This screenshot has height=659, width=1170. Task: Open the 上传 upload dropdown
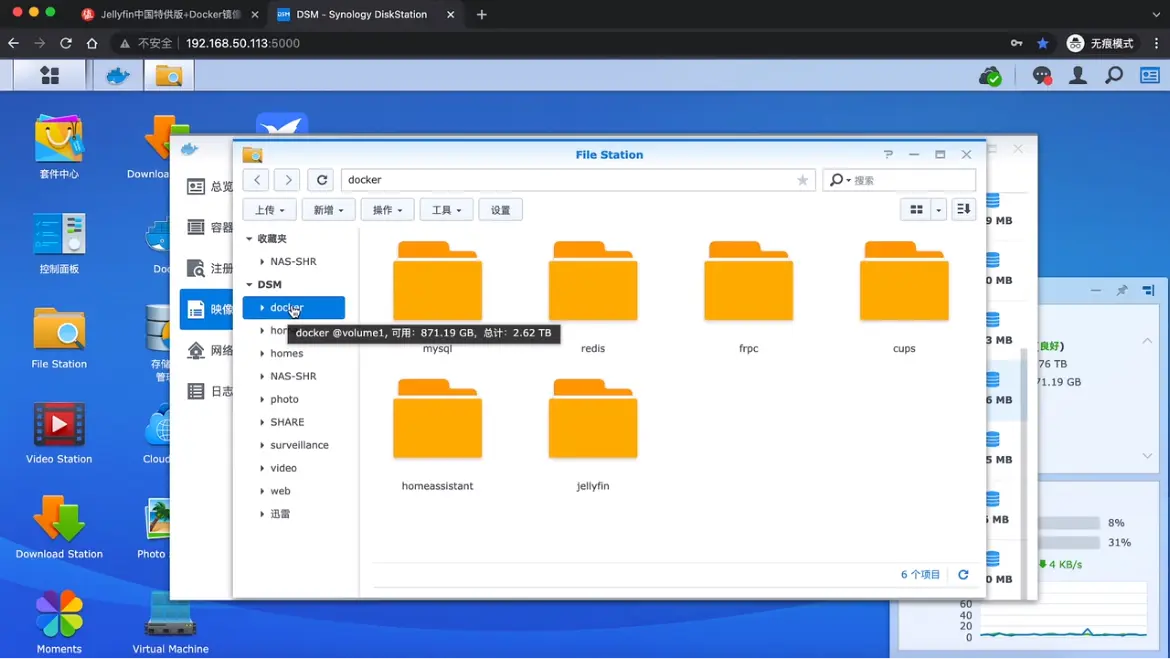270,210
